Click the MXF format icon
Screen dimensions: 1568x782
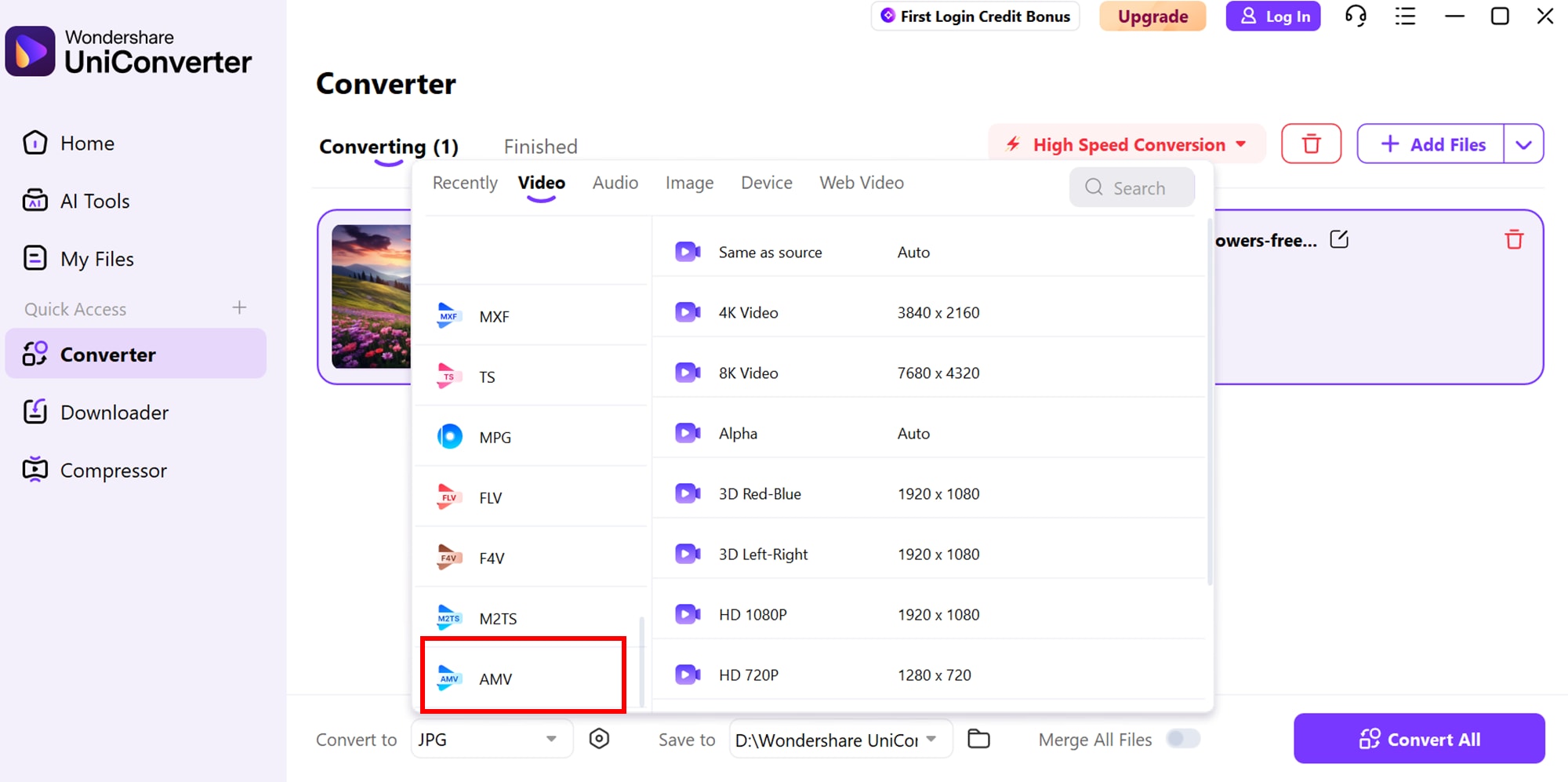pyautogui.click(x=449, y=316)
